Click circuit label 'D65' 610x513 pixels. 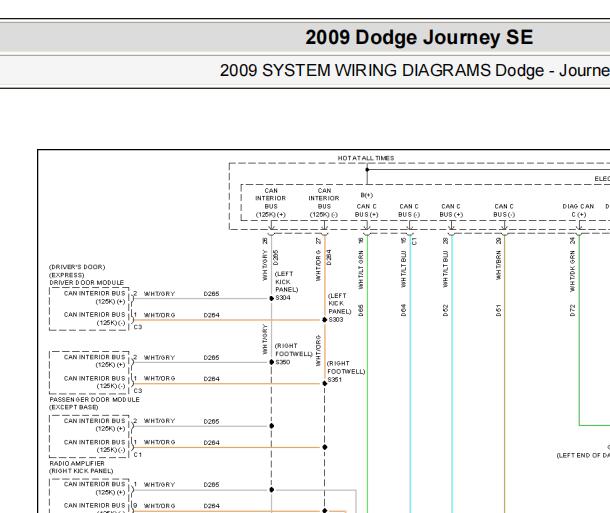(x=361, y=310)
